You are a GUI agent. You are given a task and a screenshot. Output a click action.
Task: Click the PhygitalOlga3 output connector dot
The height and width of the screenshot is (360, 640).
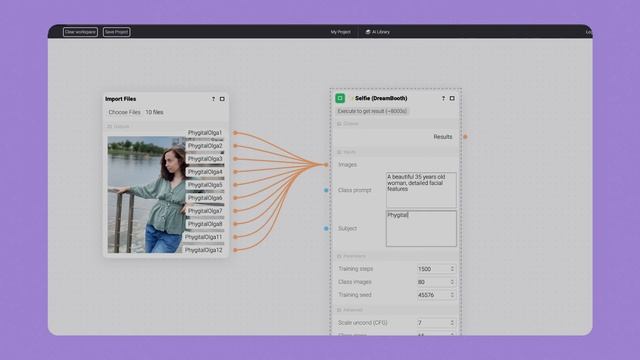tap(235, 159)
